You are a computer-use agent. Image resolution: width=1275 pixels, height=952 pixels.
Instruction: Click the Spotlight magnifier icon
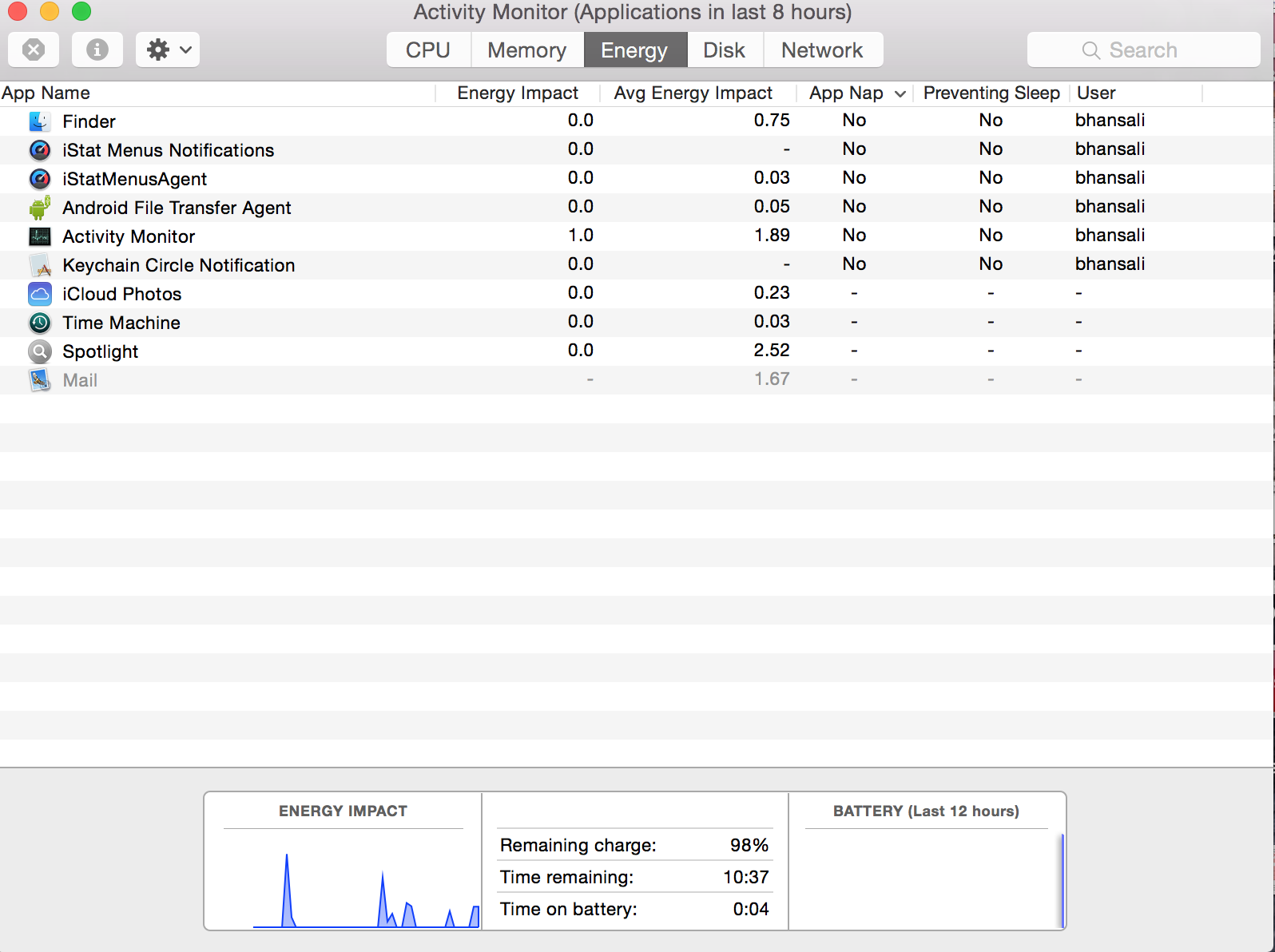40,351
